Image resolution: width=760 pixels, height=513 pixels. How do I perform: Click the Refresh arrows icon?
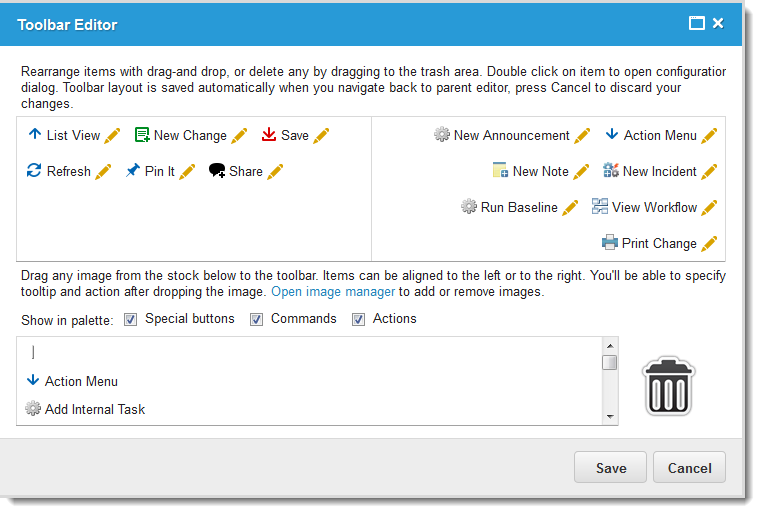(x=34, y=171)
